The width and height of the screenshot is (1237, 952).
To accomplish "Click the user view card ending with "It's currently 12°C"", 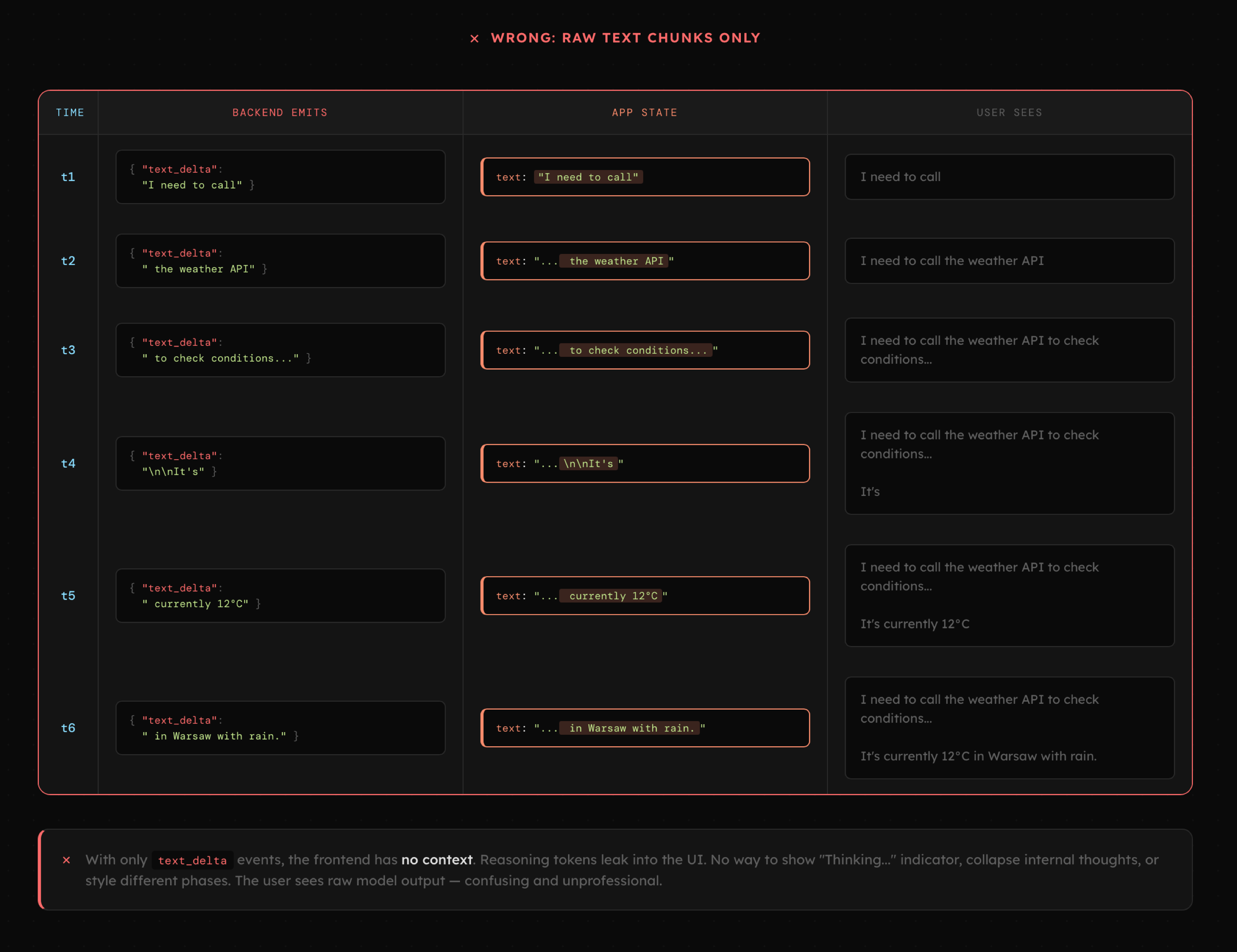I will pos(1009,596).
